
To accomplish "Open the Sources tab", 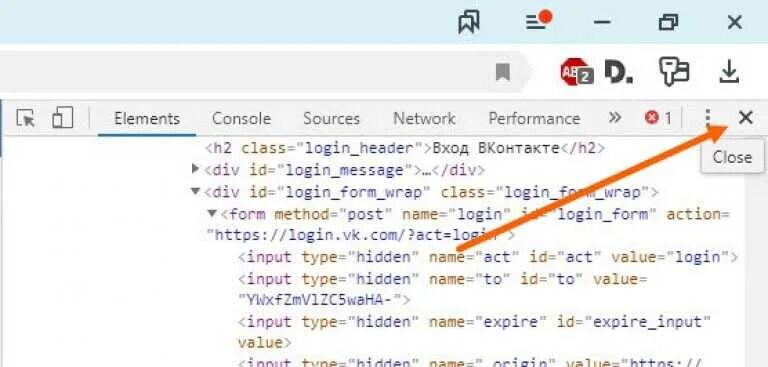I will (x=332, y=119).
